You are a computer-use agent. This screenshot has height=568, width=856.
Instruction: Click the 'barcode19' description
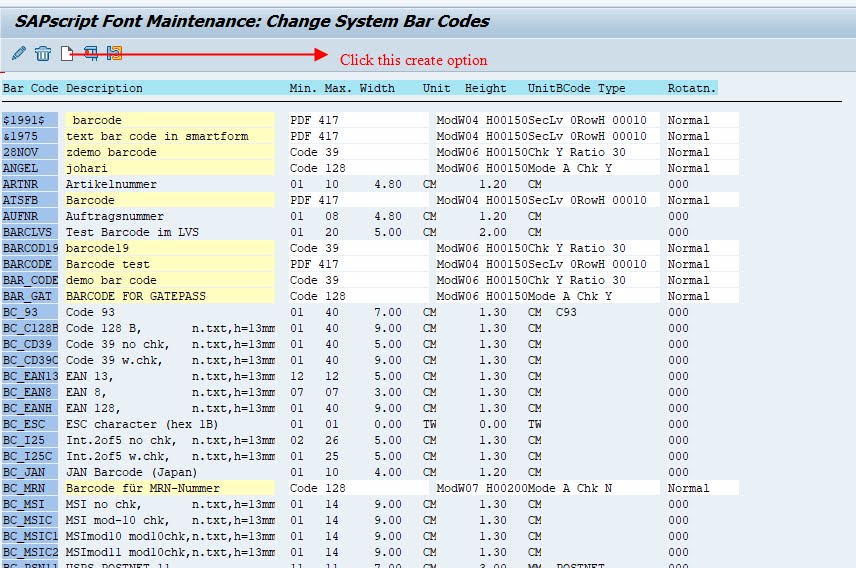pos(170,248)
